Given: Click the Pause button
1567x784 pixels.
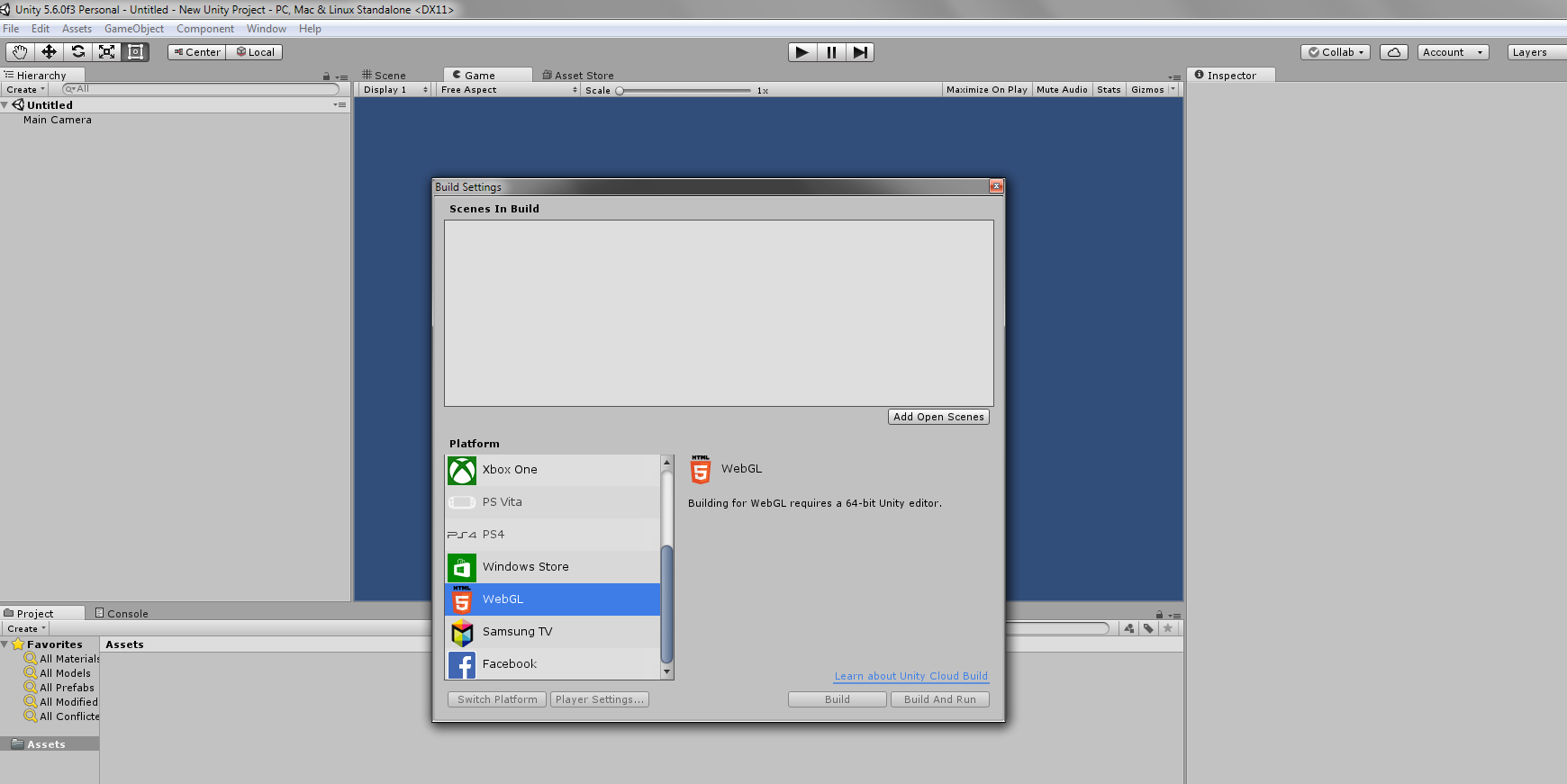Looking at the screenshot, I should 831,52.
